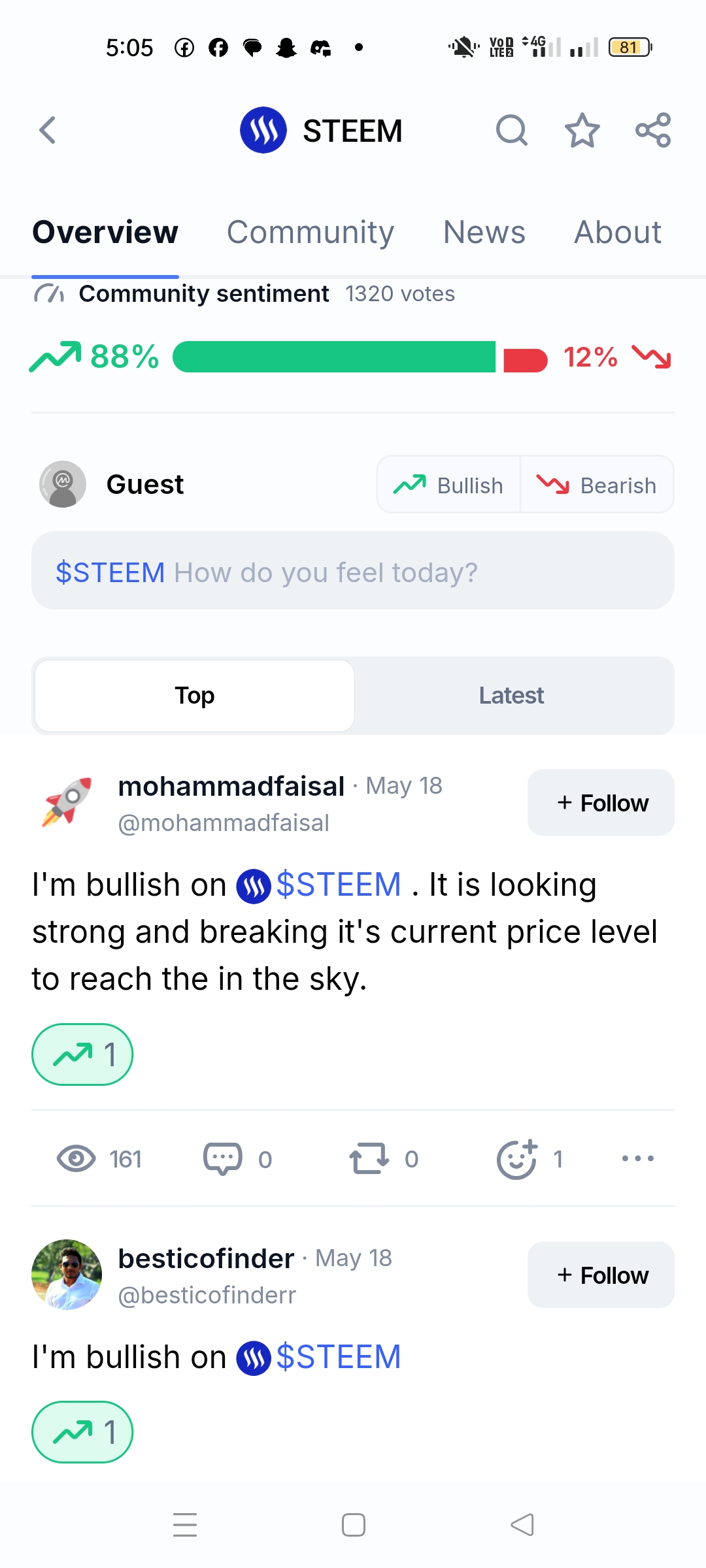Open comments on mohammadfaisal's post
The height and width of the screenshot is (1568, 706).
click(223, 1158)
